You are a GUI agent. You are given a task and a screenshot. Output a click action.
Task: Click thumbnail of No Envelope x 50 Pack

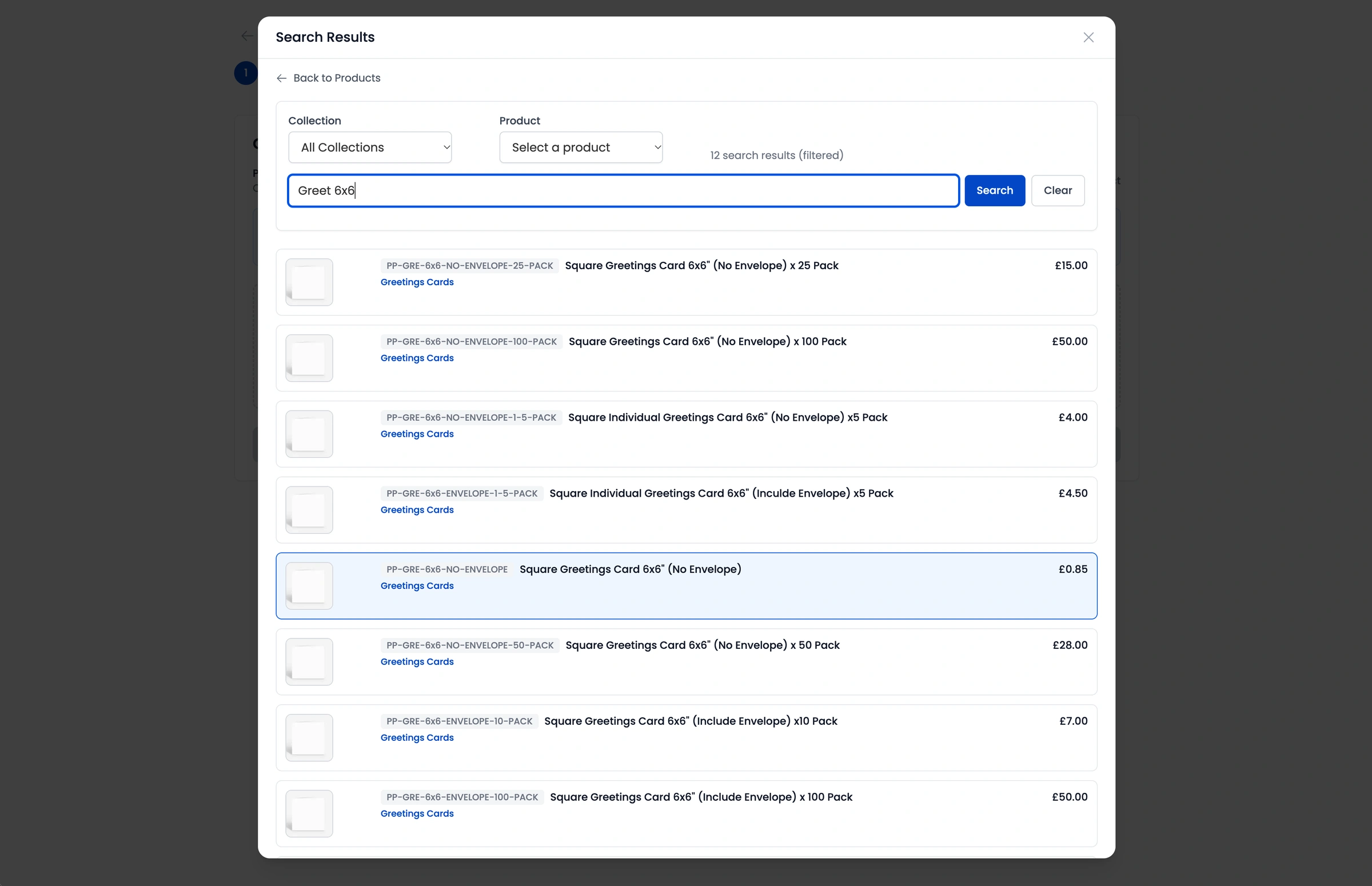[x=309, y=661]
